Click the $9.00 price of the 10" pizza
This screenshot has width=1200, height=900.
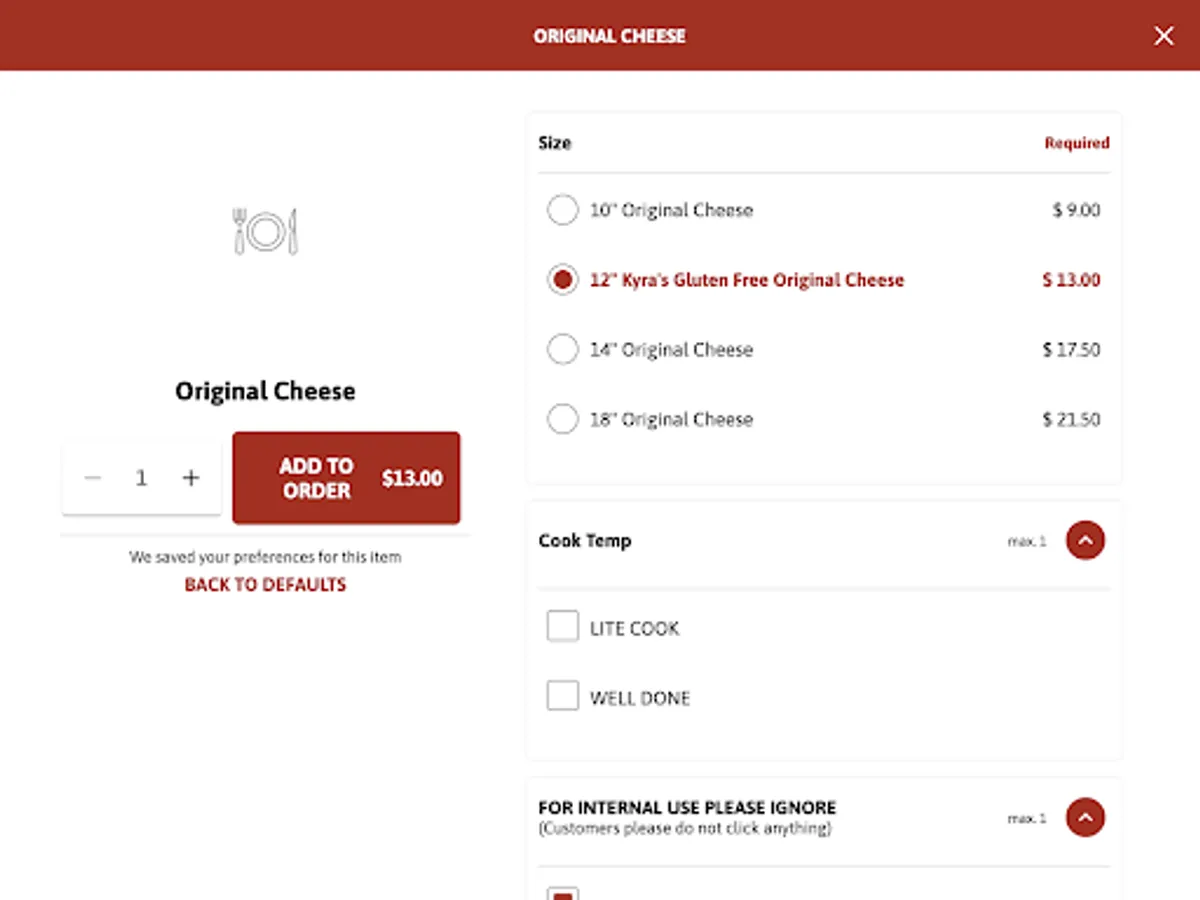coord(1076,210)
